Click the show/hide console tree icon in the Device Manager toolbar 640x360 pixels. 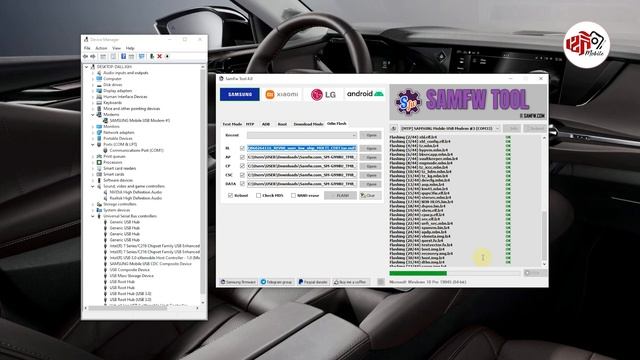pos(103,56)
